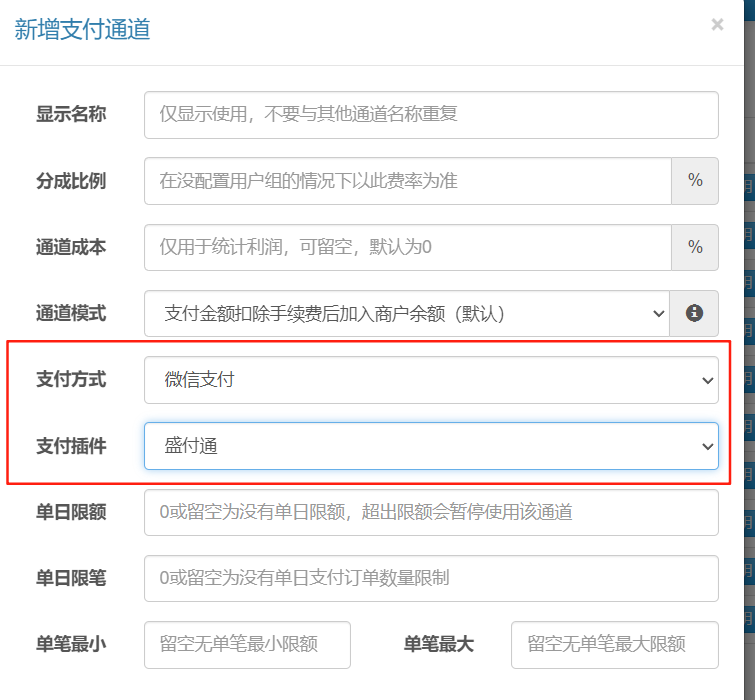Click the 单笔最大 field label
Viewport: 755px width, 700px height.
click(x=439, y=645)
